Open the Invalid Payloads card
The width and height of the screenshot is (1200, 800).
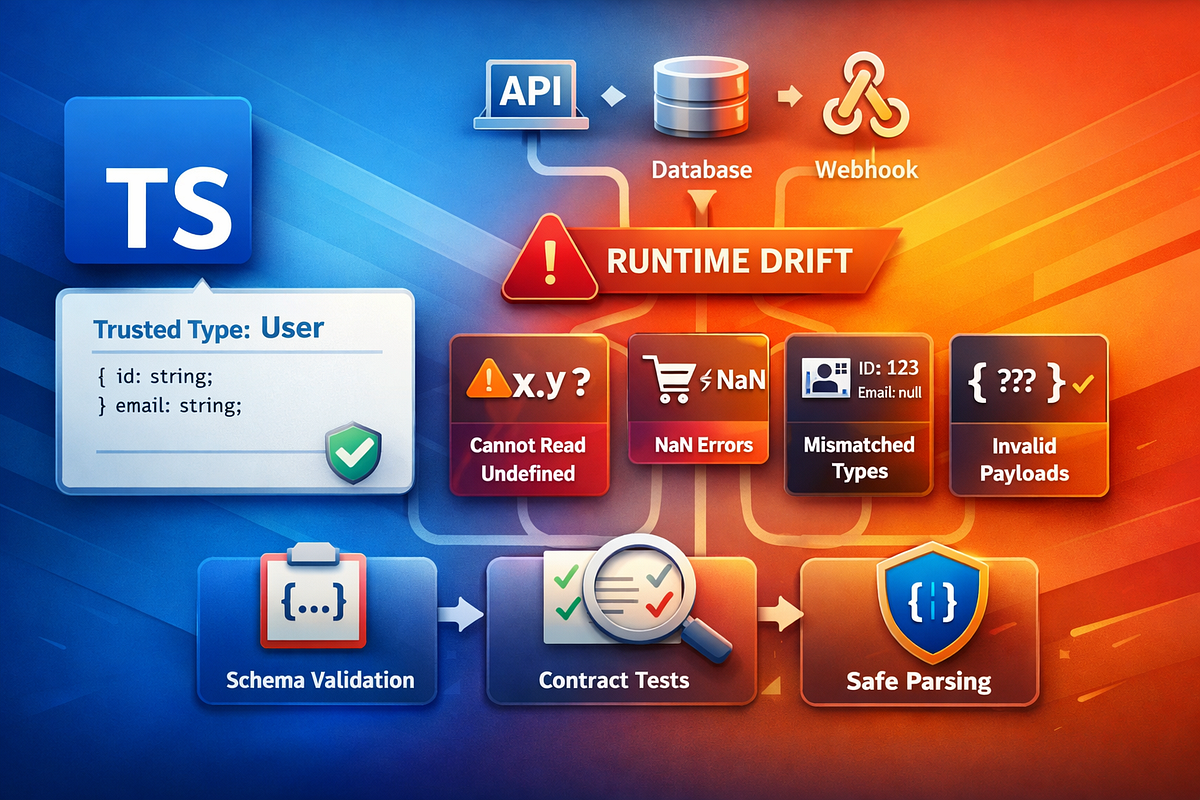click(x=1027, y=415)
